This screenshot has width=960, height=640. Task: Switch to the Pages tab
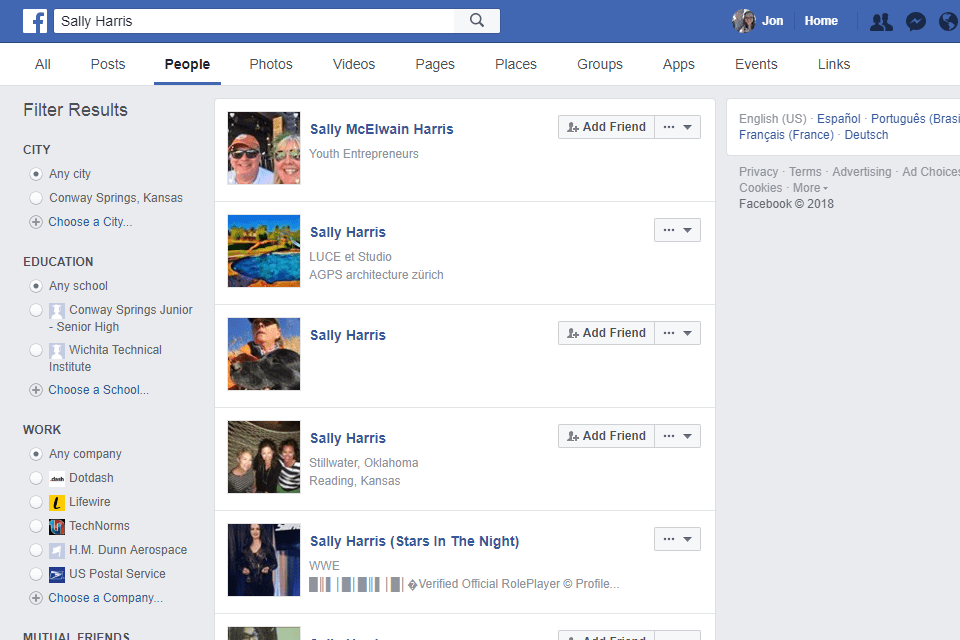point(435,64)
